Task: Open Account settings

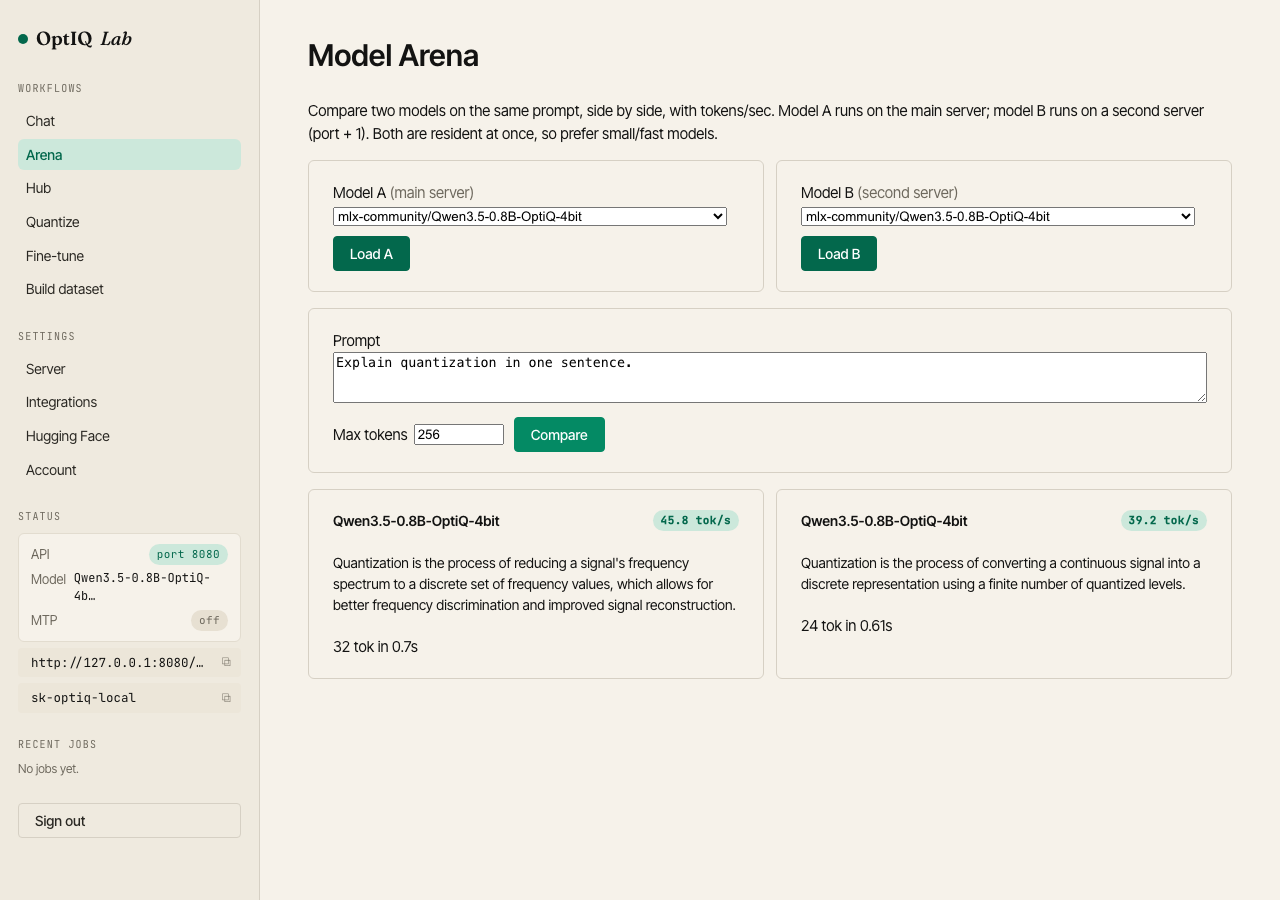Action: [x=129, y=470]
